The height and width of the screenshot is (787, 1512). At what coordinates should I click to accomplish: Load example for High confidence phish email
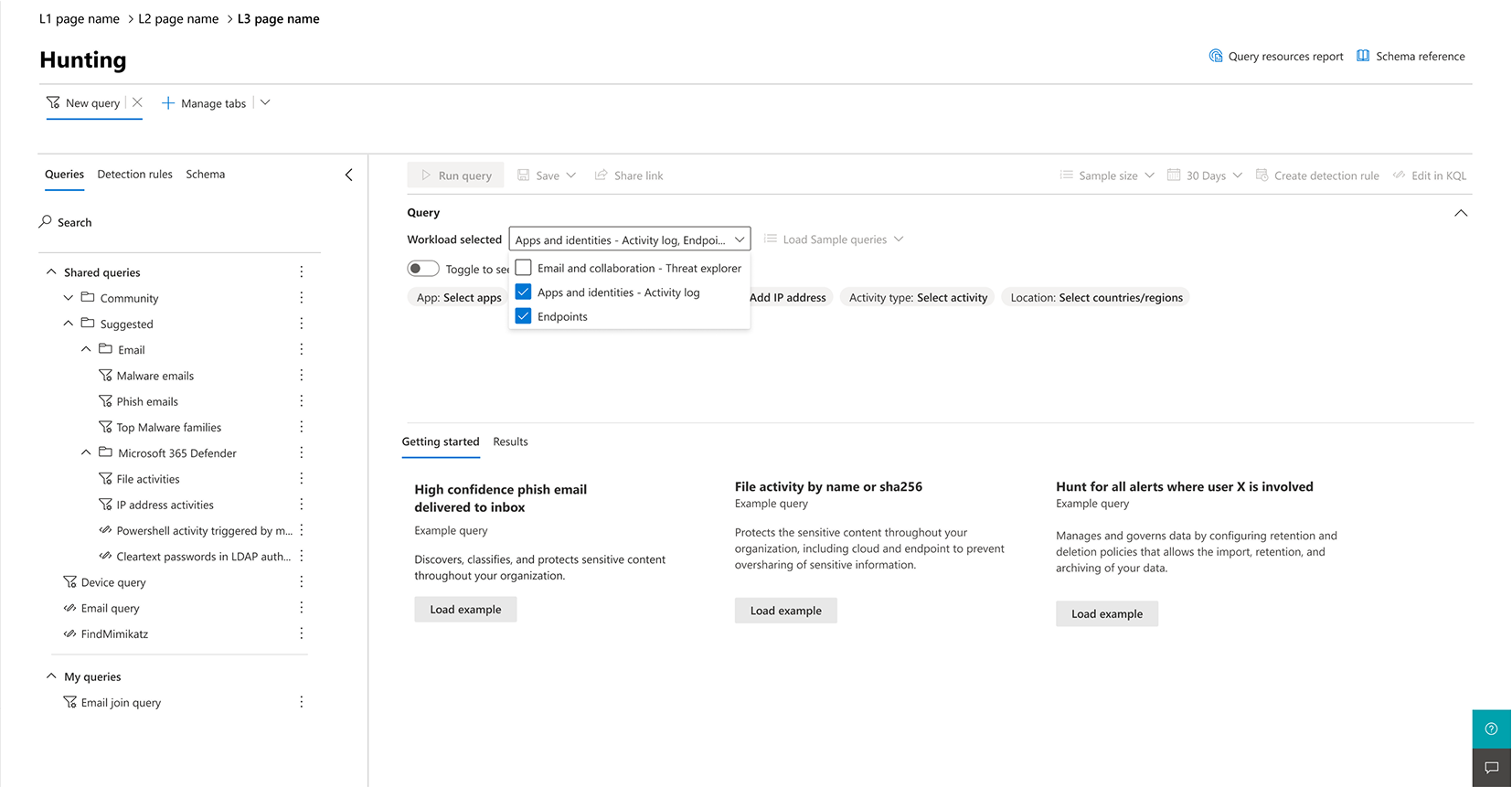tap(465, 610)
